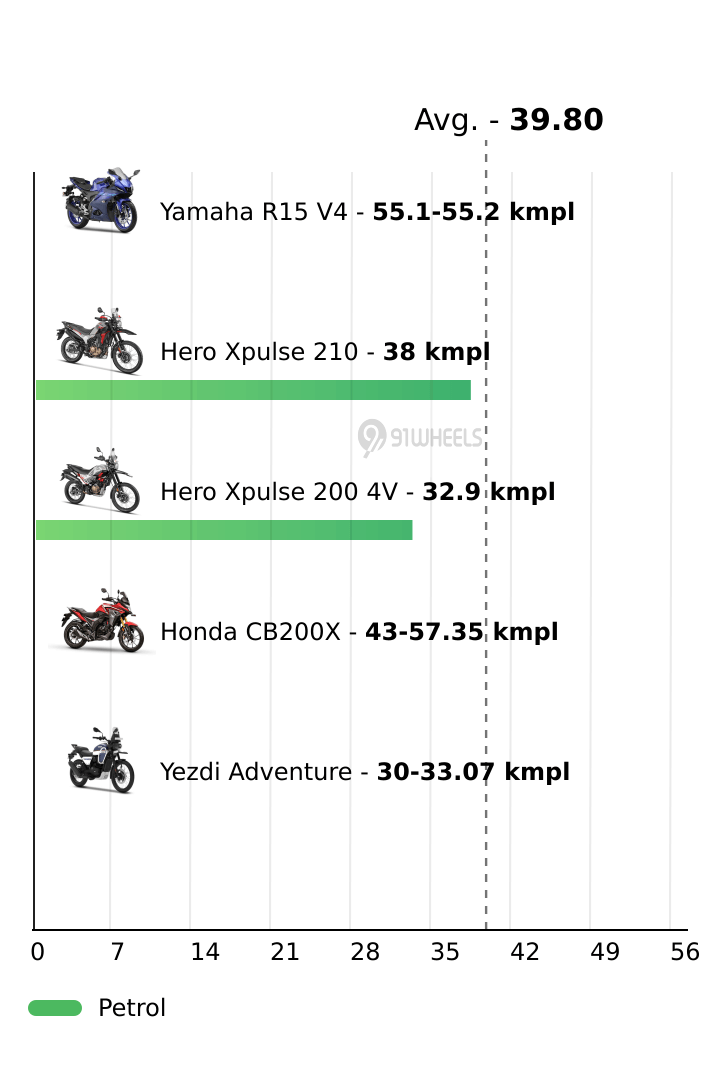The width and height of the screenshot is (720, 1090).
Task: Select the Yezdi Adventure 30-33.07 kmpl label
Action: 365,772
